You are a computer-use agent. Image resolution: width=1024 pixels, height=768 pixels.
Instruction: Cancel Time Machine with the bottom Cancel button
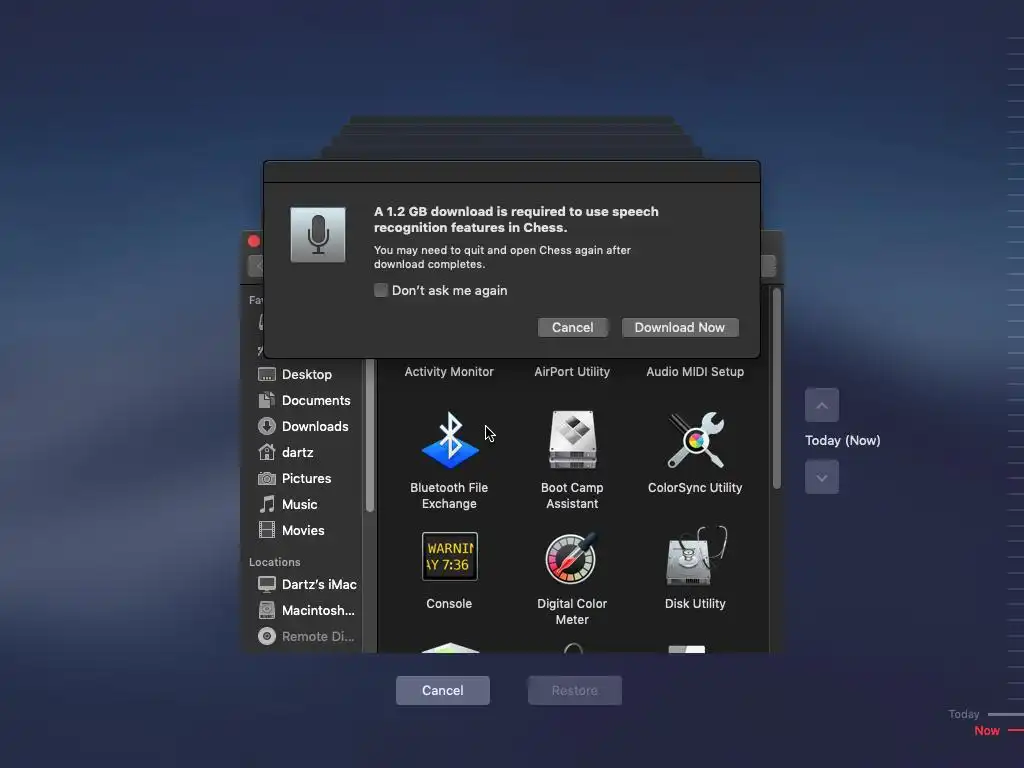(x=443, y=690)
